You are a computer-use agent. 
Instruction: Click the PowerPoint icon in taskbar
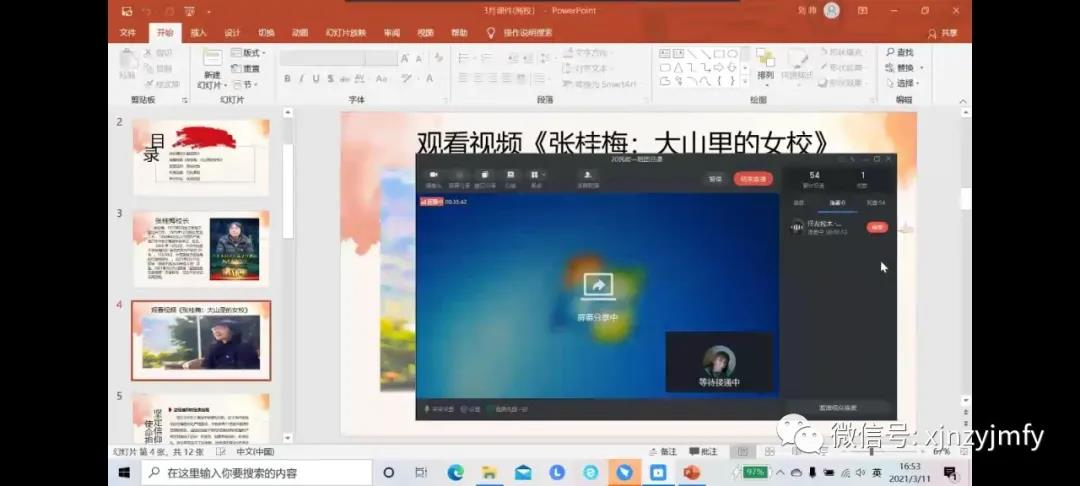tap(692, 472)
